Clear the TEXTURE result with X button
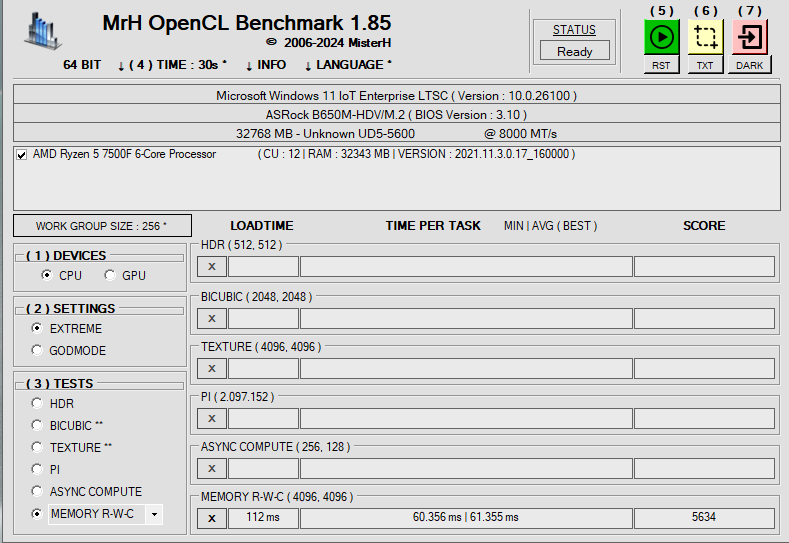789x543 pixels. (x=212, y=368)
